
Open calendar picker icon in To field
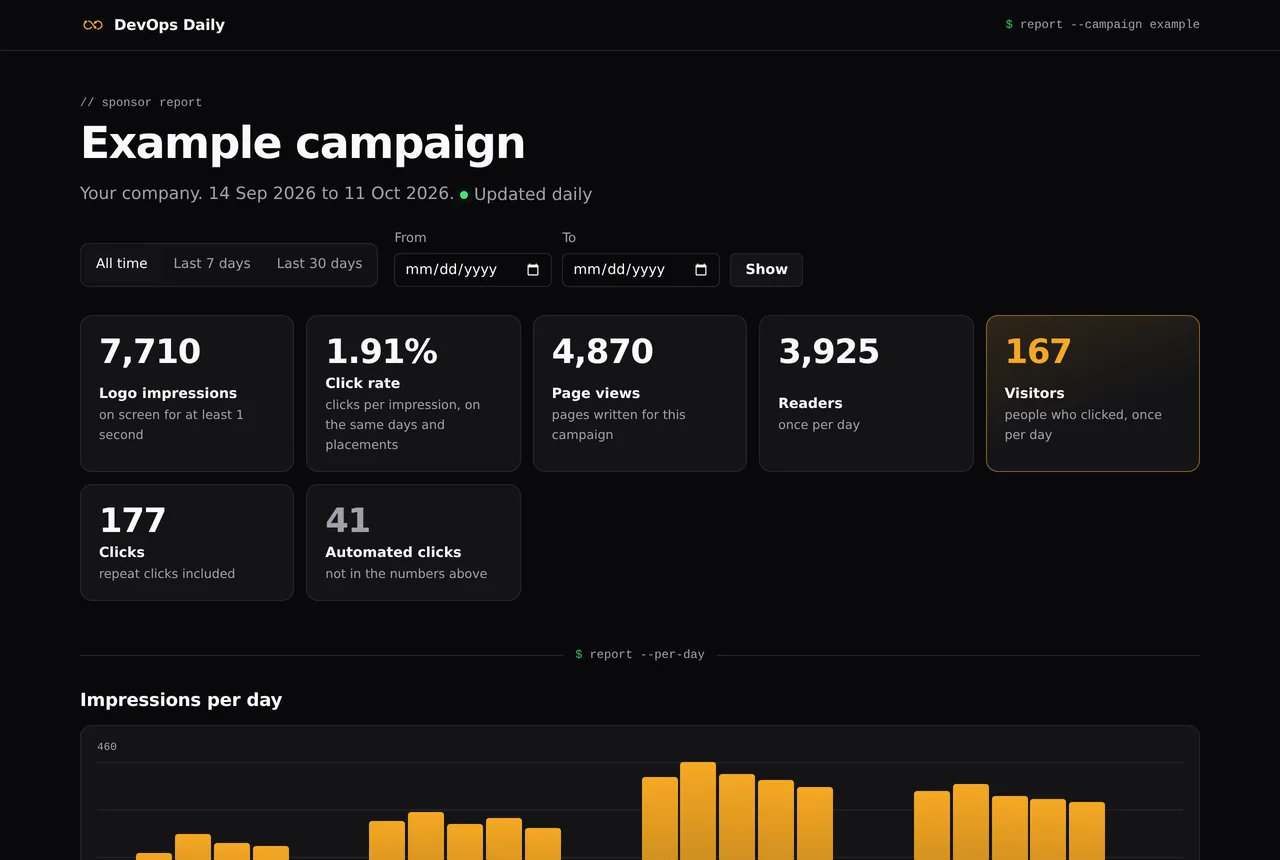click(701, 270)
